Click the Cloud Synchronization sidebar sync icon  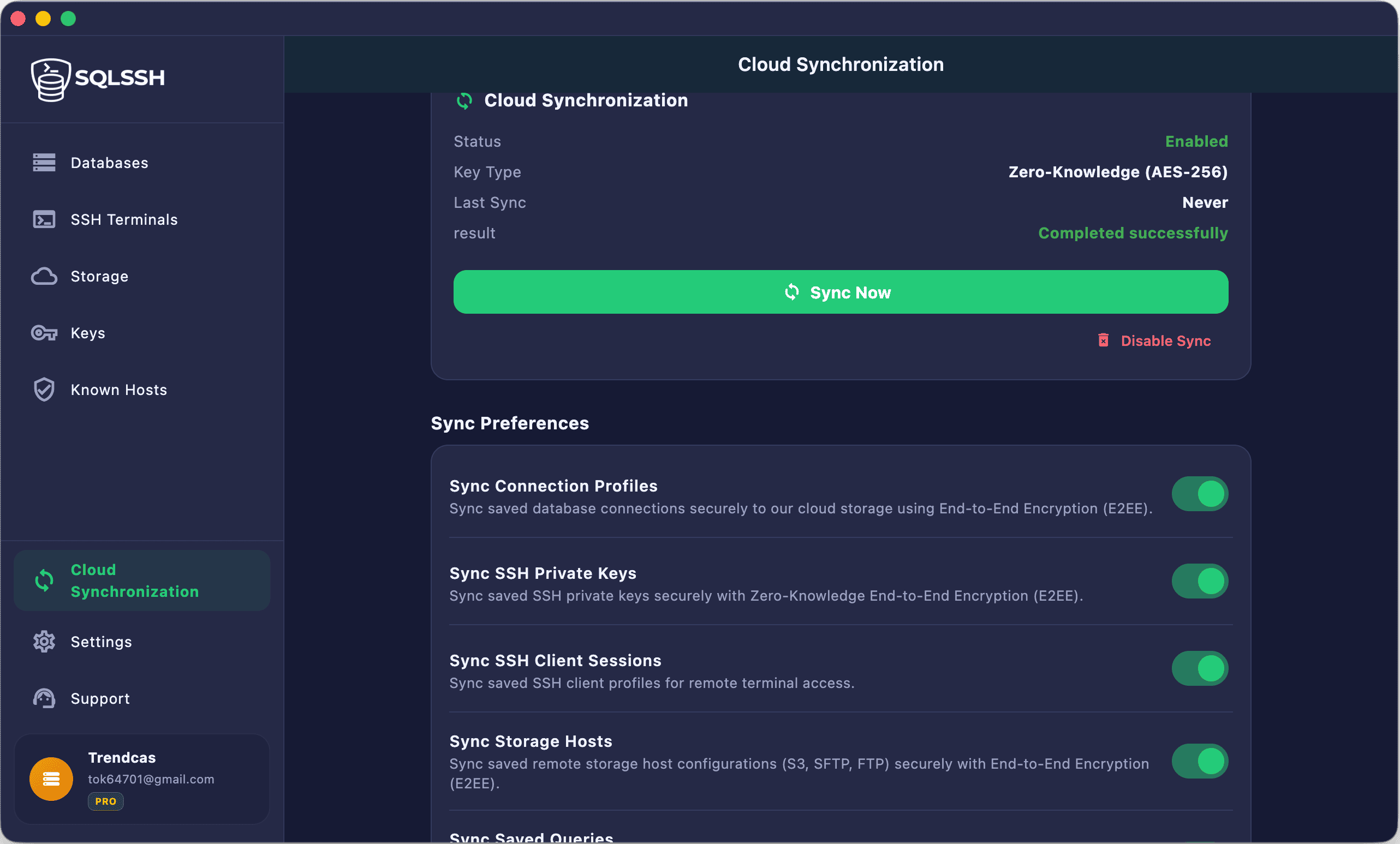pyautogui.click(x=44, y=580)
